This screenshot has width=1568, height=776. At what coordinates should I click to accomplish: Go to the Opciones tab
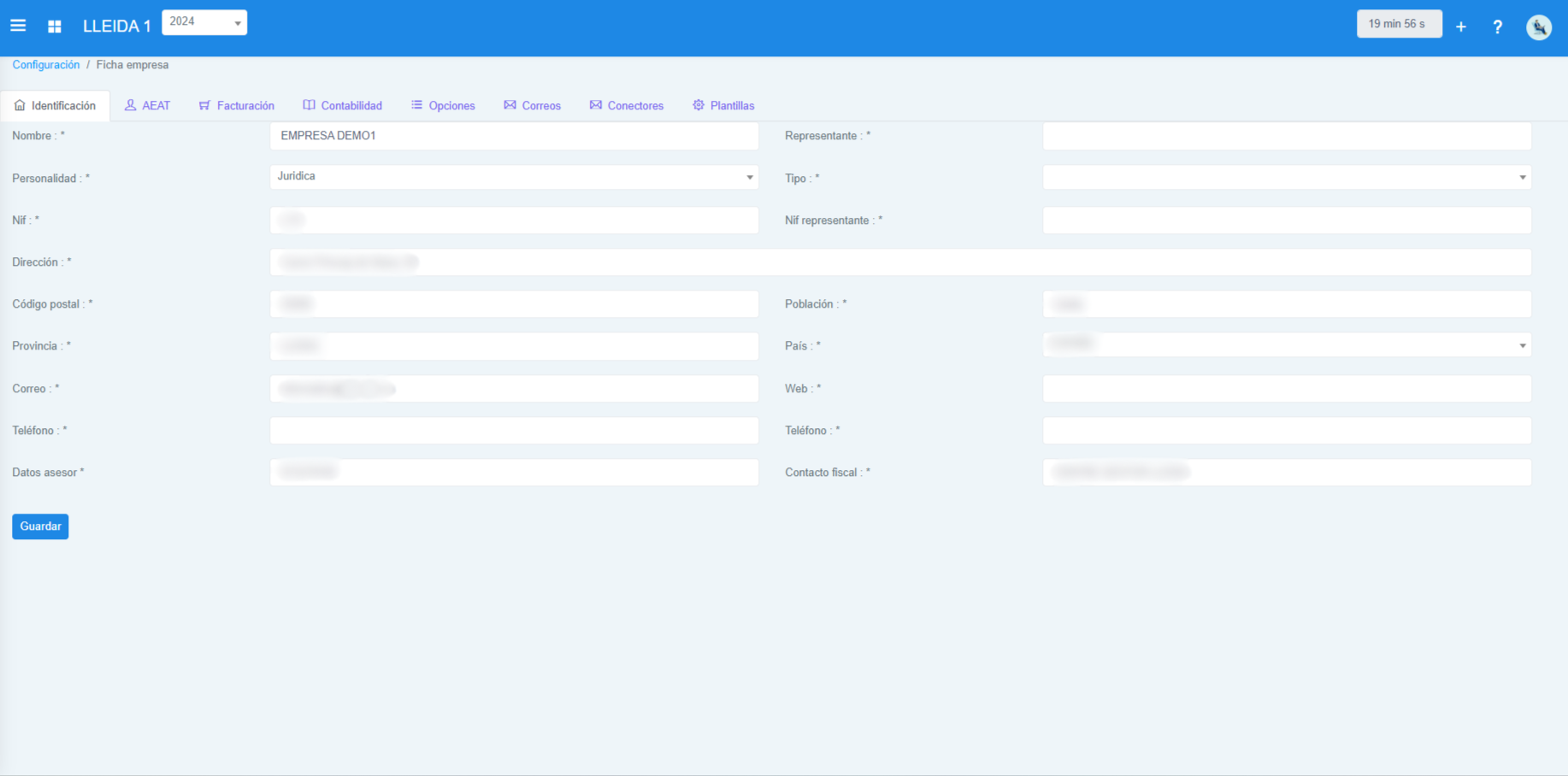443,106
